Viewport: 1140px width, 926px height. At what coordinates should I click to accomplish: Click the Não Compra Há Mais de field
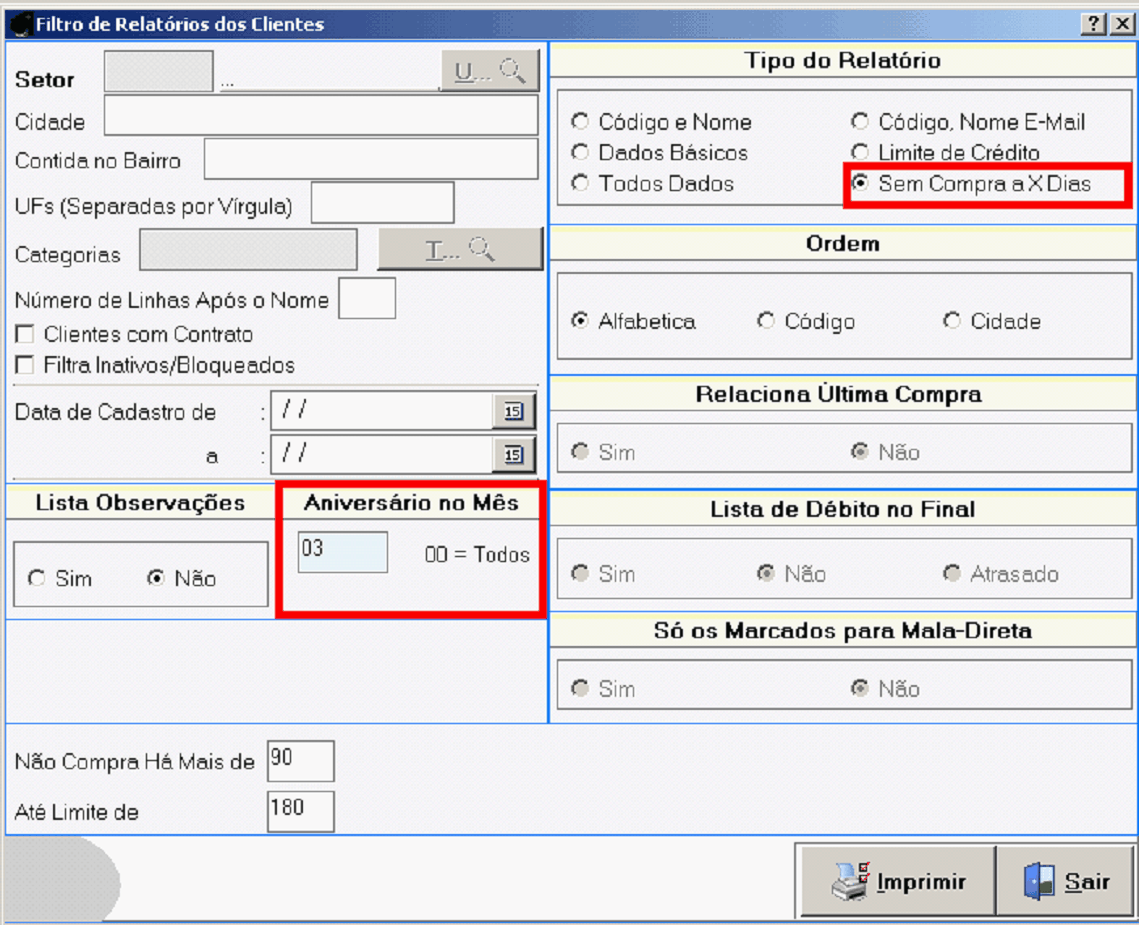[300, 761]
